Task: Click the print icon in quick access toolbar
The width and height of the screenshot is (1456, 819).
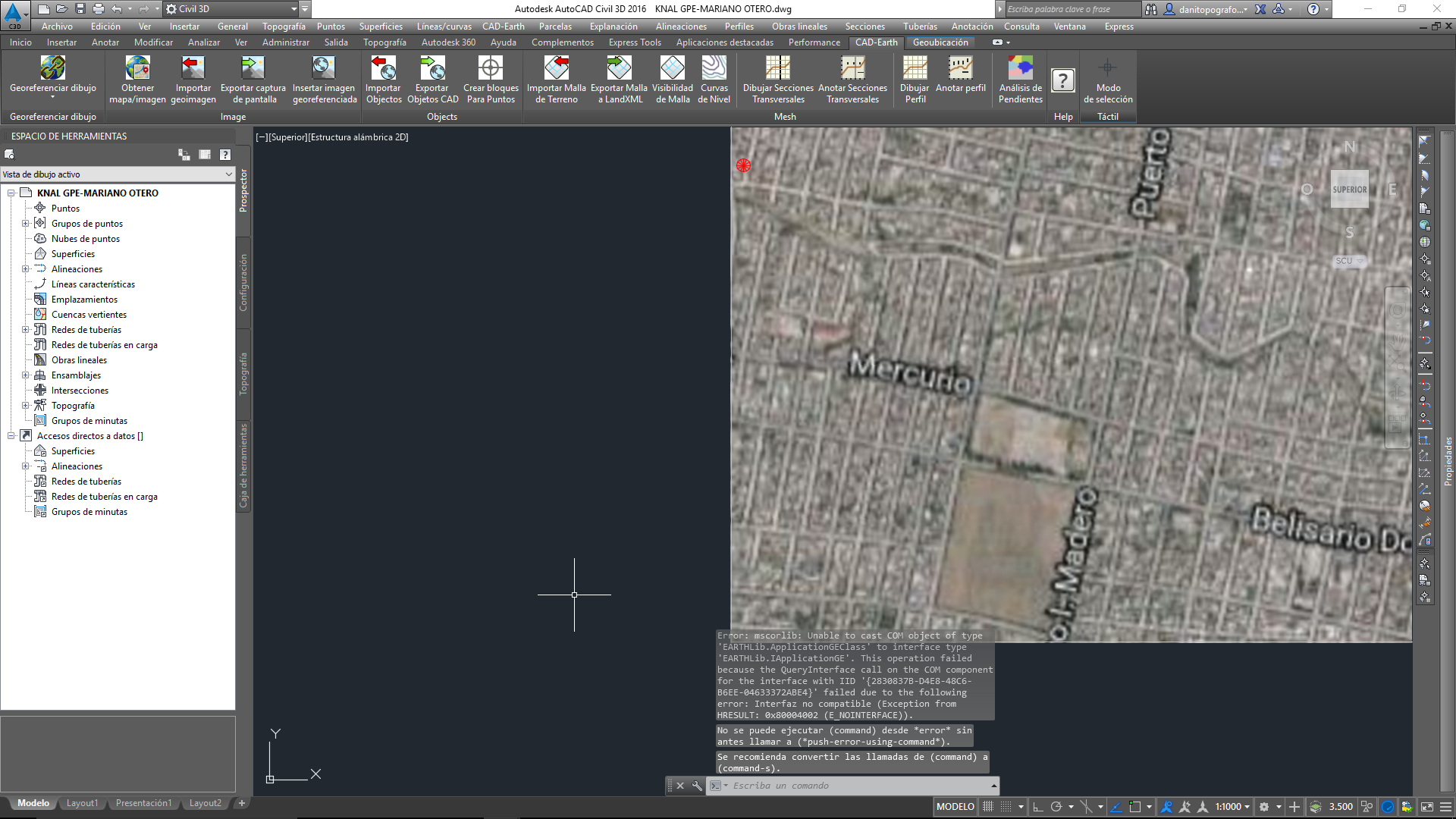Action: coord(98,9)
